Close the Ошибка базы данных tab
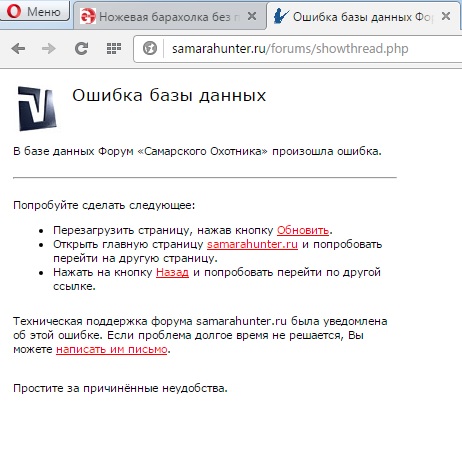The height and width of the screenshot is (453, 462). click(x=446, y=16)
